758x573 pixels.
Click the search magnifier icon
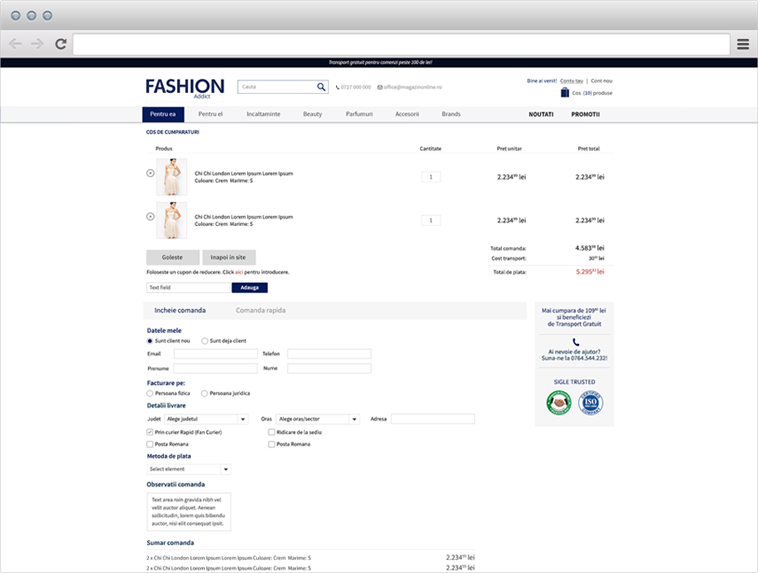(x=321, y=87)
